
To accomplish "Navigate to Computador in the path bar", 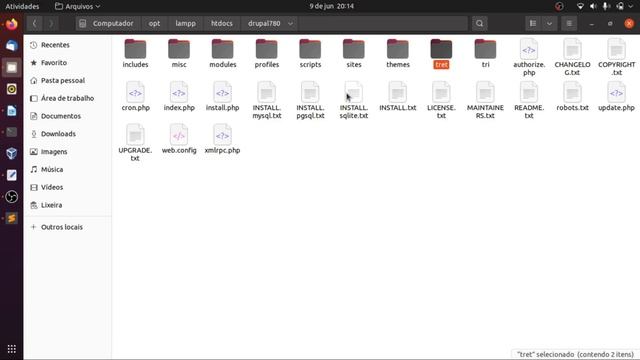I will (108, 24).
